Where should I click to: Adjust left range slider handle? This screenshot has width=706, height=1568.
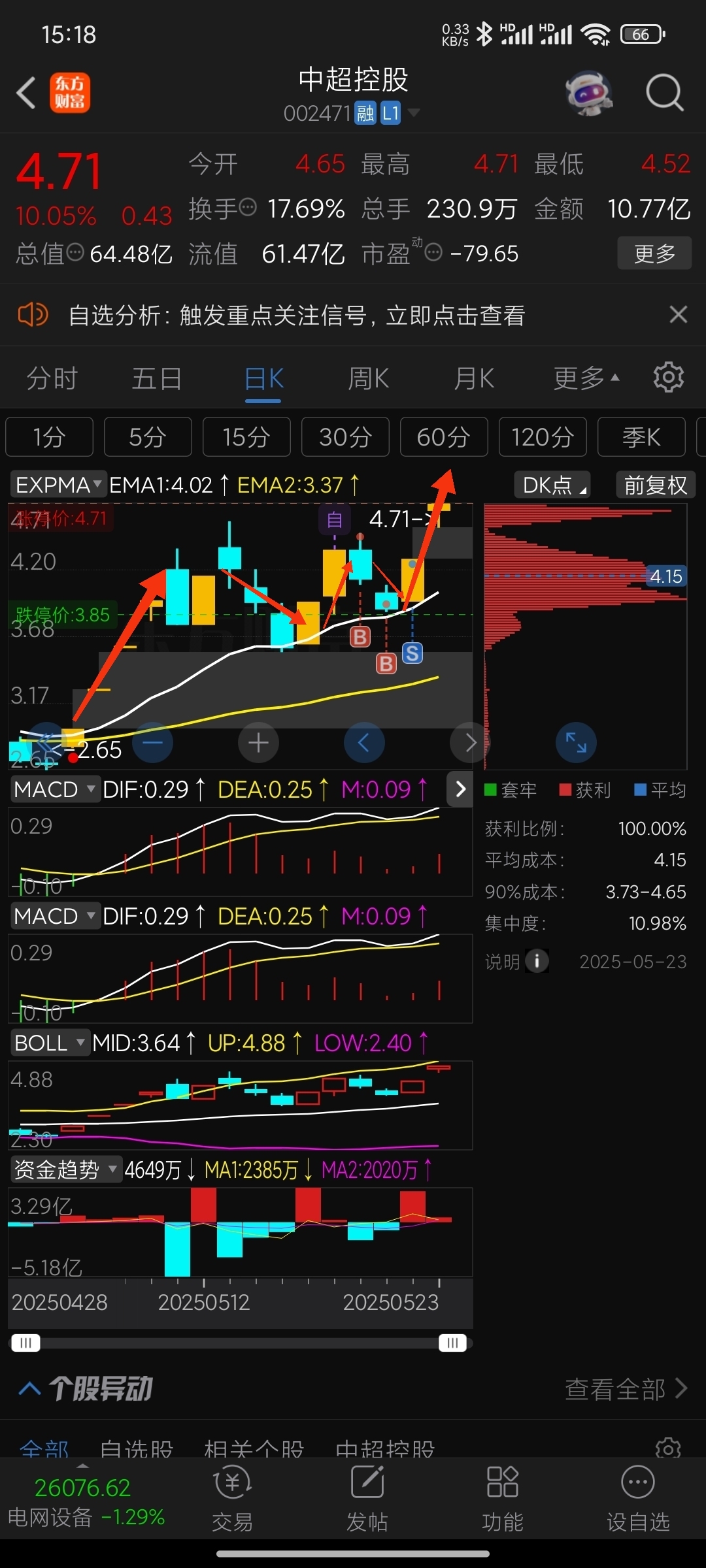coord(25,1343)
